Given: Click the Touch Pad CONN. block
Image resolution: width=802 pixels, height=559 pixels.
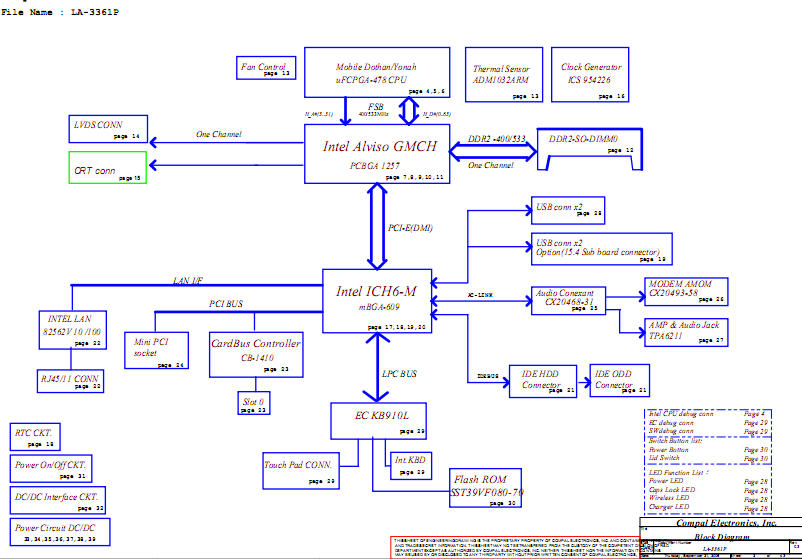Looking at the screenshot, I should (x=301, y=471).
